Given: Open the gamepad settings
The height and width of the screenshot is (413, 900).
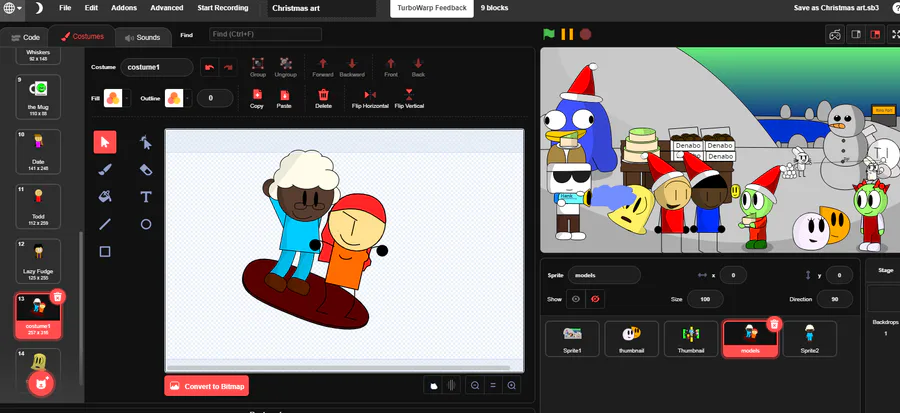Looking at the screenshot, I should [x=835, y=34].
